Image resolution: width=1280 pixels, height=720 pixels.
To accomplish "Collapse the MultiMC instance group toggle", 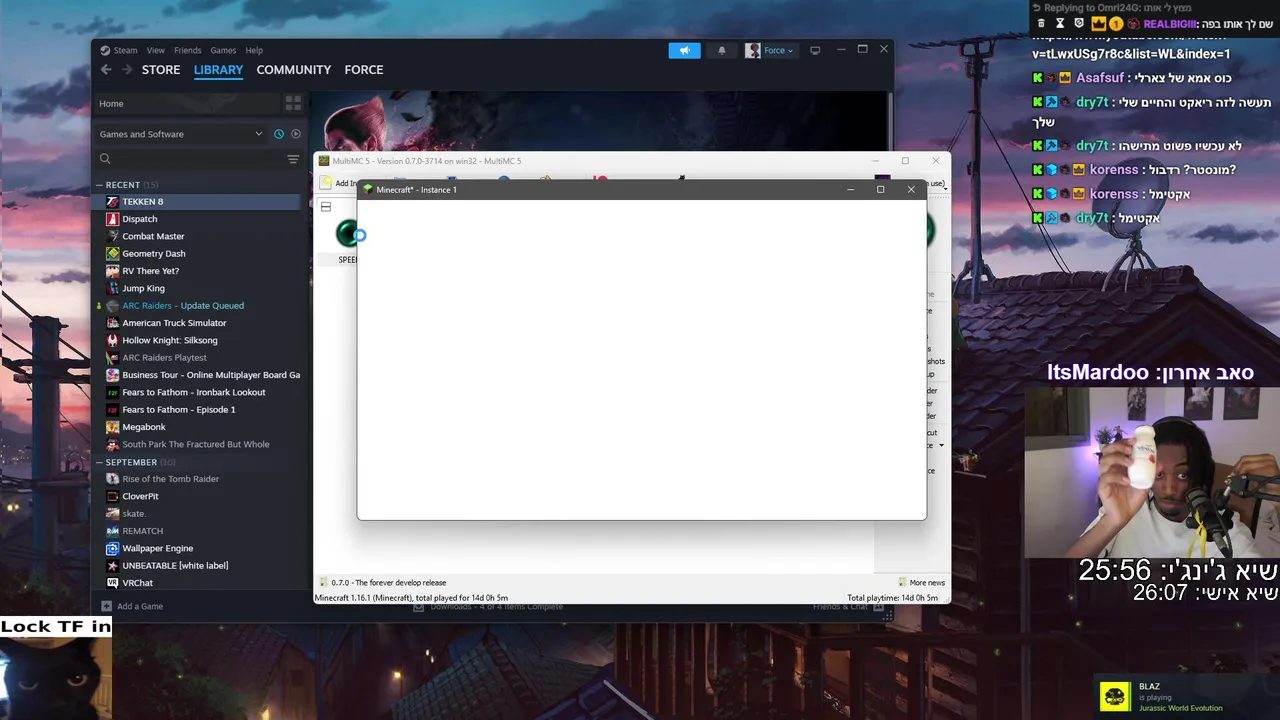I will click(325, 207).
